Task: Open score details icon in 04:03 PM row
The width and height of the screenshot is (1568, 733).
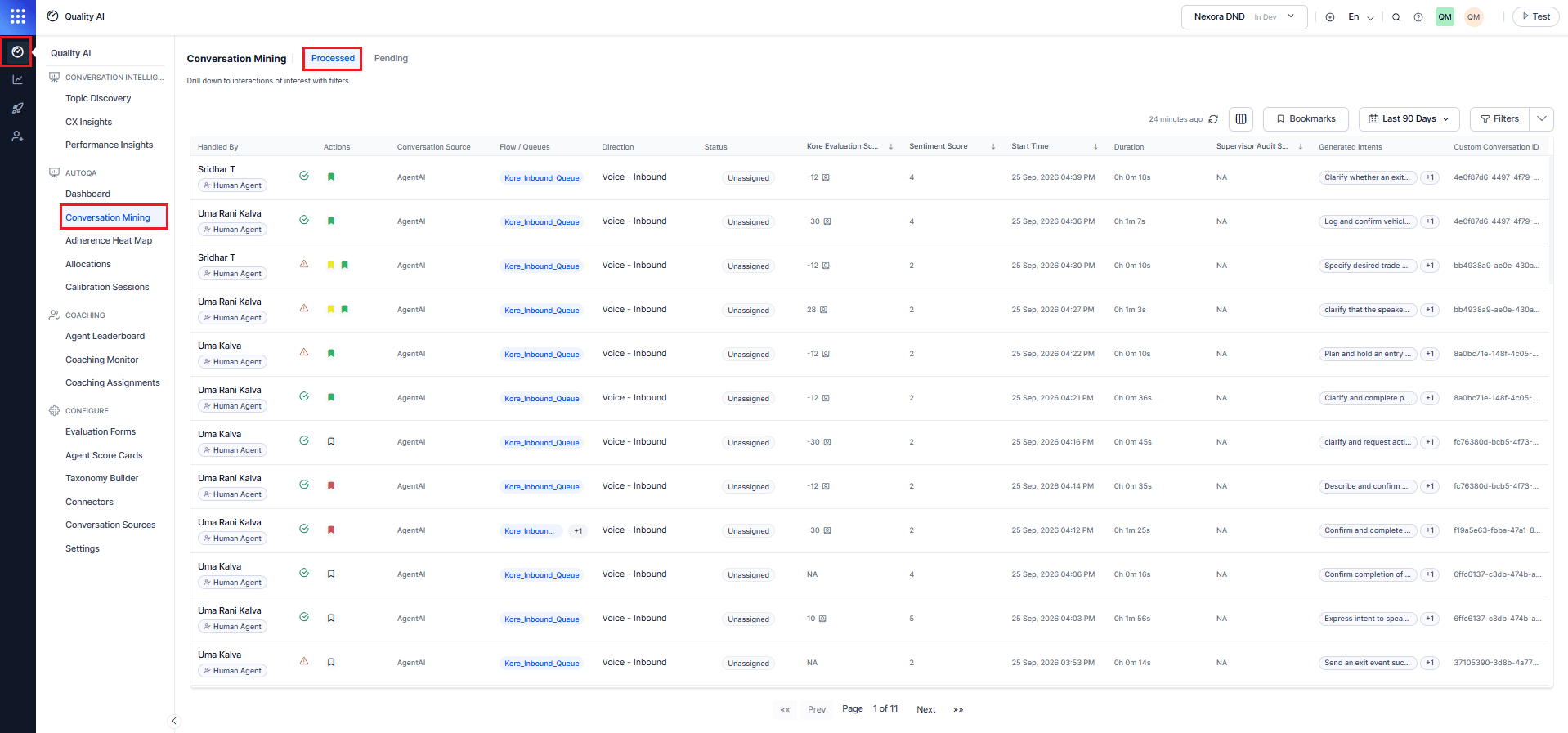Action: [x=822, y=619]
